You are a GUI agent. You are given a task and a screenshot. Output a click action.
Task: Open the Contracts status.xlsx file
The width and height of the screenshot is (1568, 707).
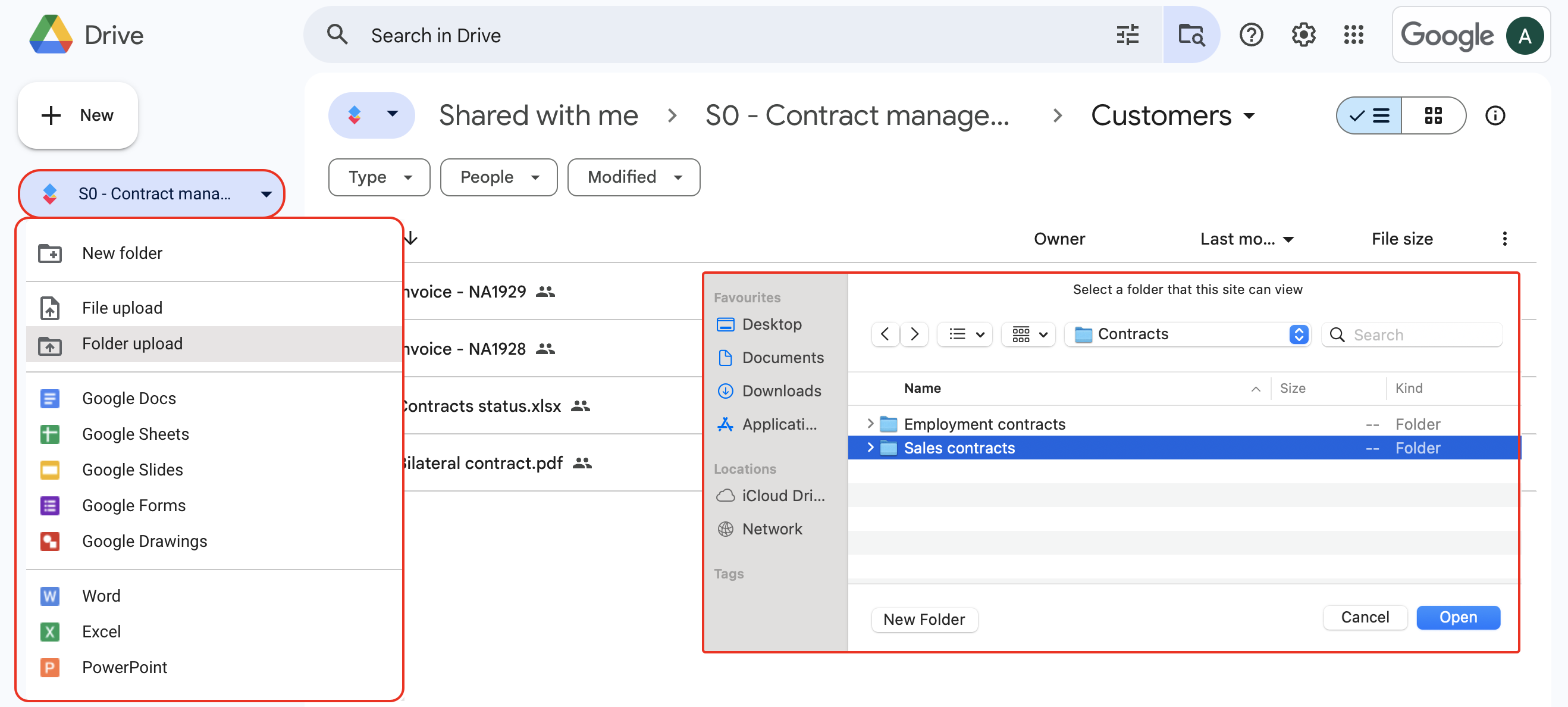482,405
